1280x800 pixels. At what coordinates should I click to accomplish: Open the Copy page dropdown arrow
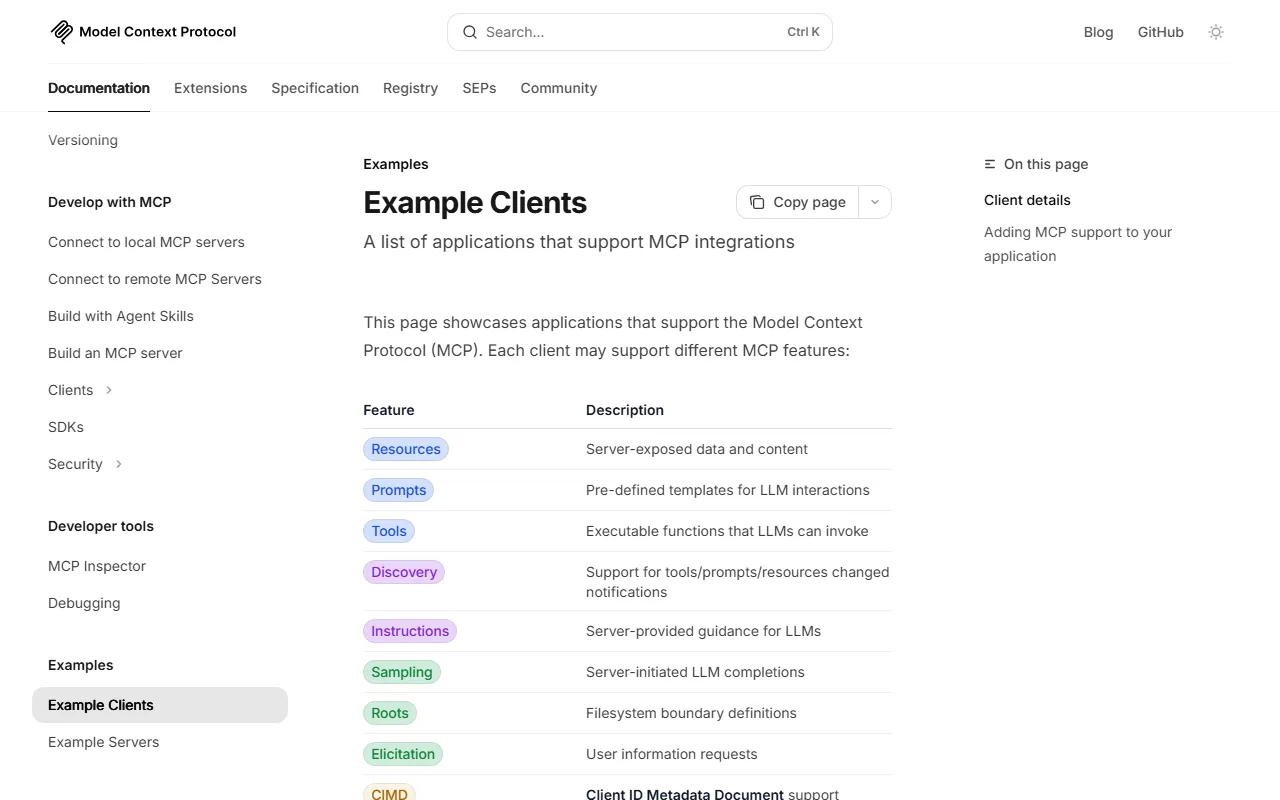(x=875, y=202)
